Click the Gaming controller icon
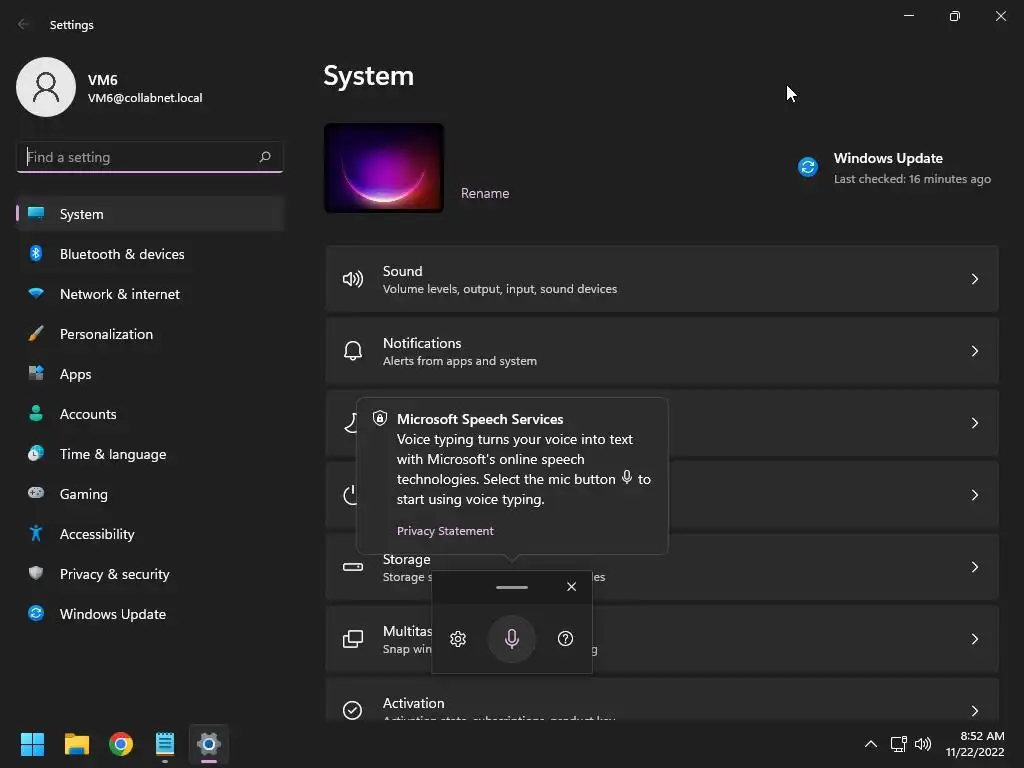 [36, 492]
